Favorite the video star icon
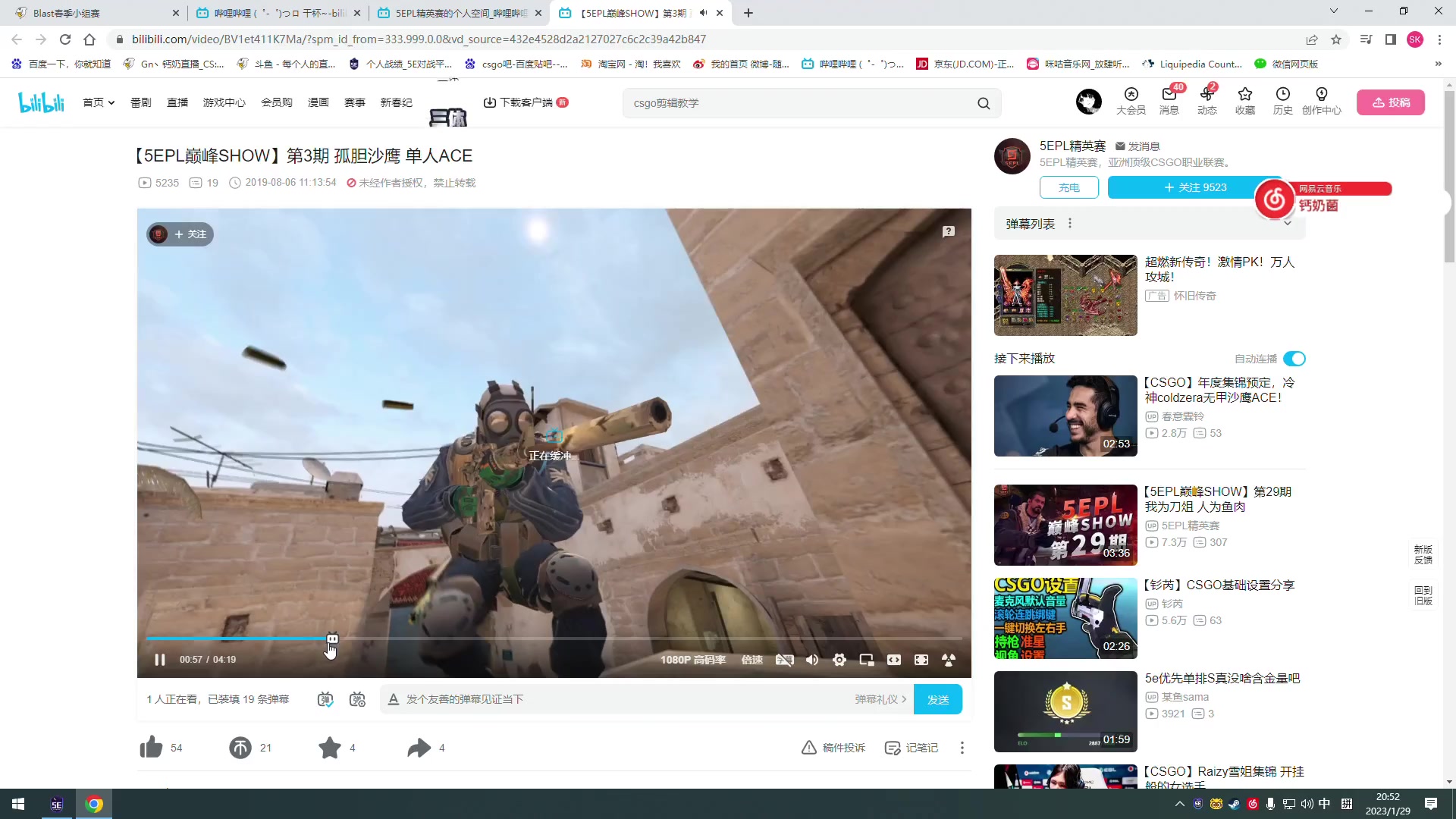Viewport: 1456px width, 819px height. (x=330, y=748)
